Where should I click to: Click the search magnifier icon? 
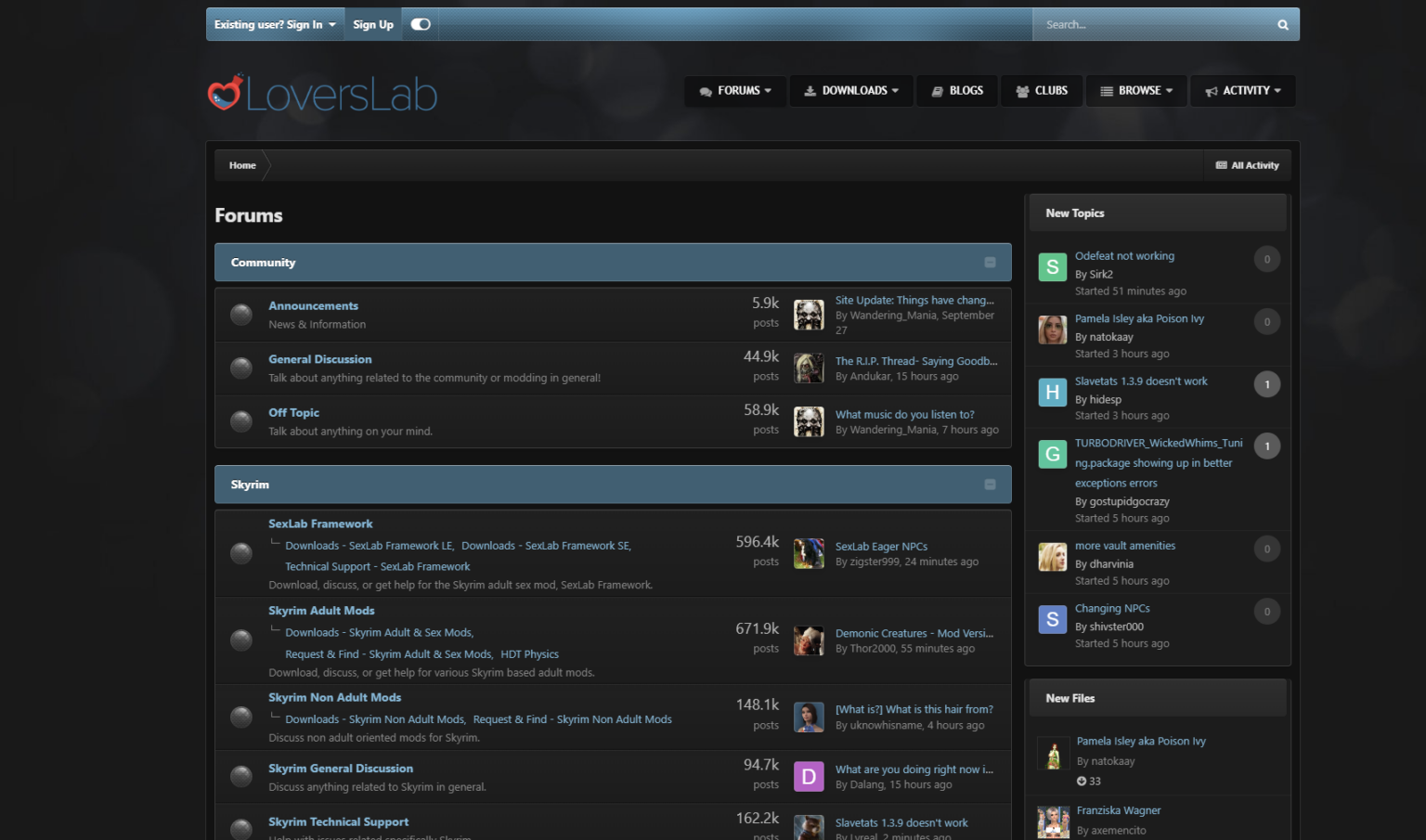click(1282, 25)
